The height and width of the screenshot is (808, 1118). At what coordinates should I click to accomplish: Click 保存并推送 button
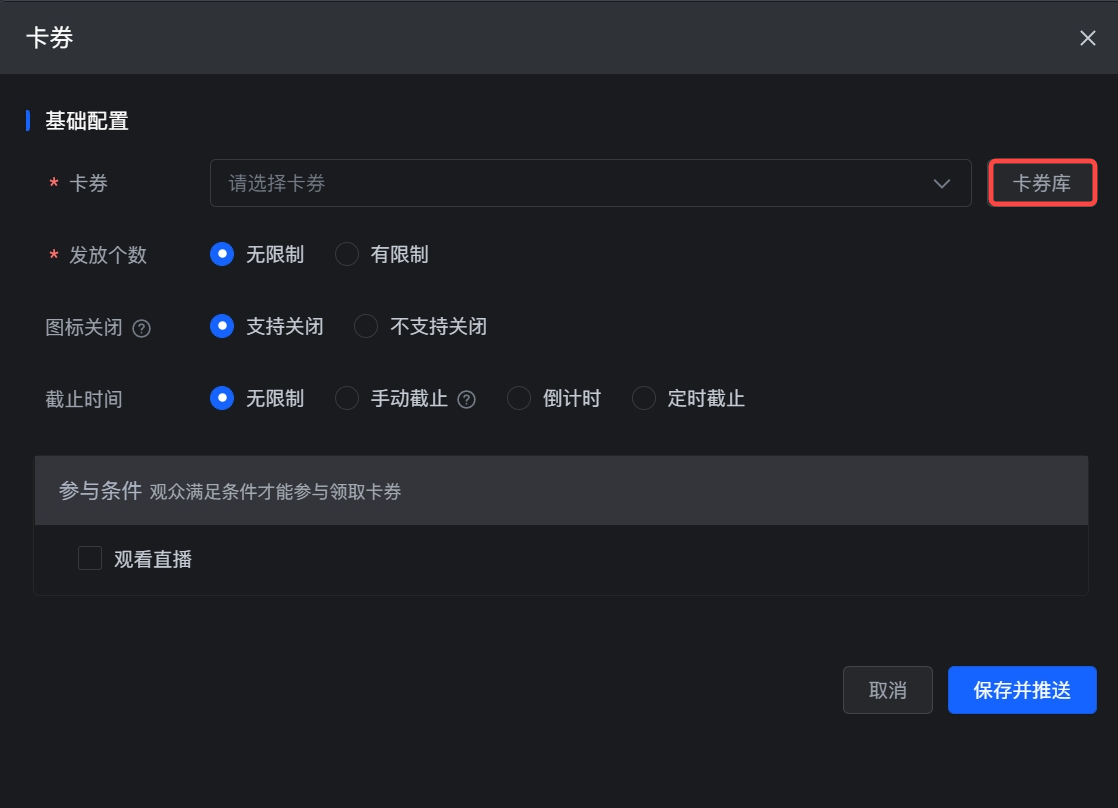(x=1022, y=690)
